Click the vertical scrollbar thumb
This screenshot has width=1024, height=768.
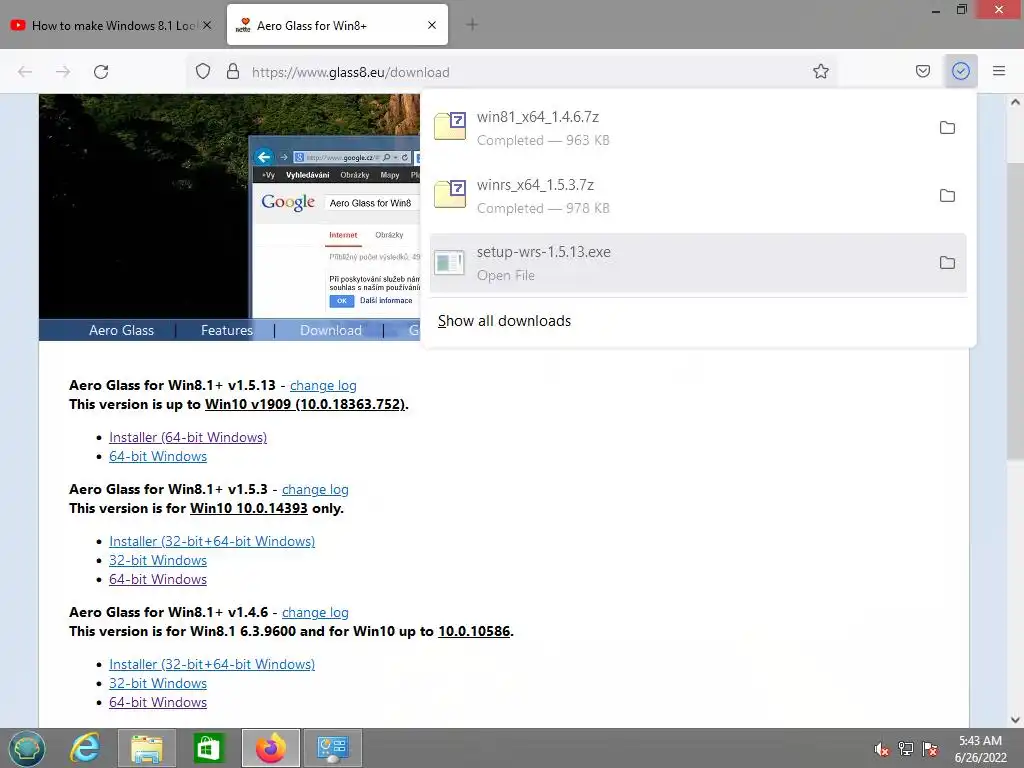1015,311
